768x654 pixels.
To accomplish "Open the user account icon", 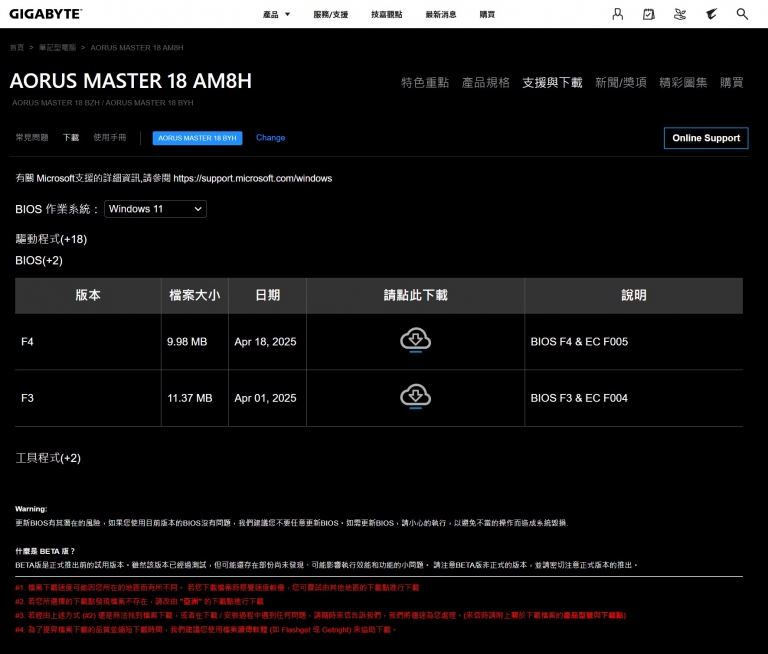I will point(618,14).
